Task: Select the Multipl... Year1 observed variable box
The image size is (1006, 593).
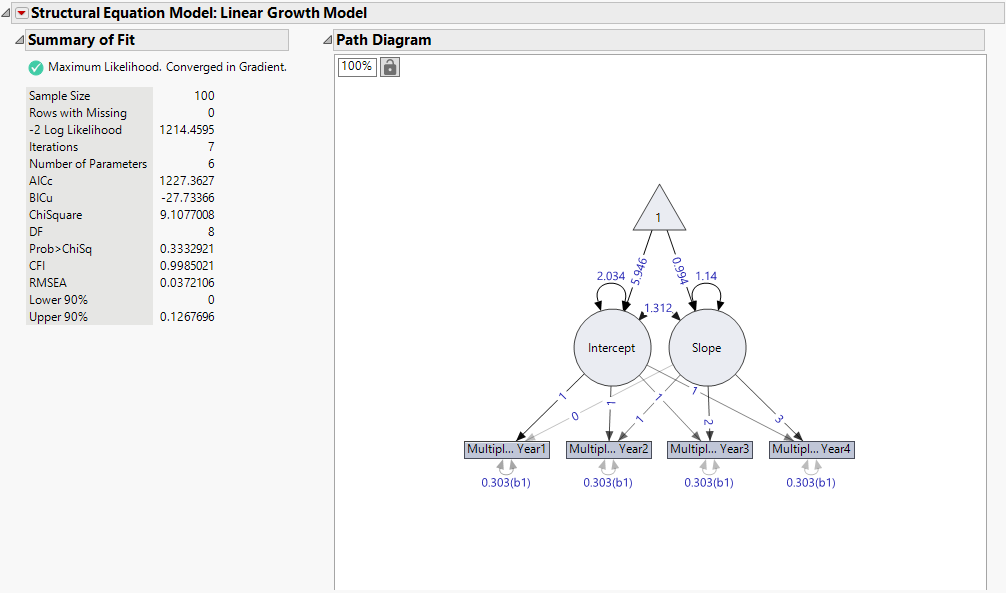Action: (x=506, y=449)
